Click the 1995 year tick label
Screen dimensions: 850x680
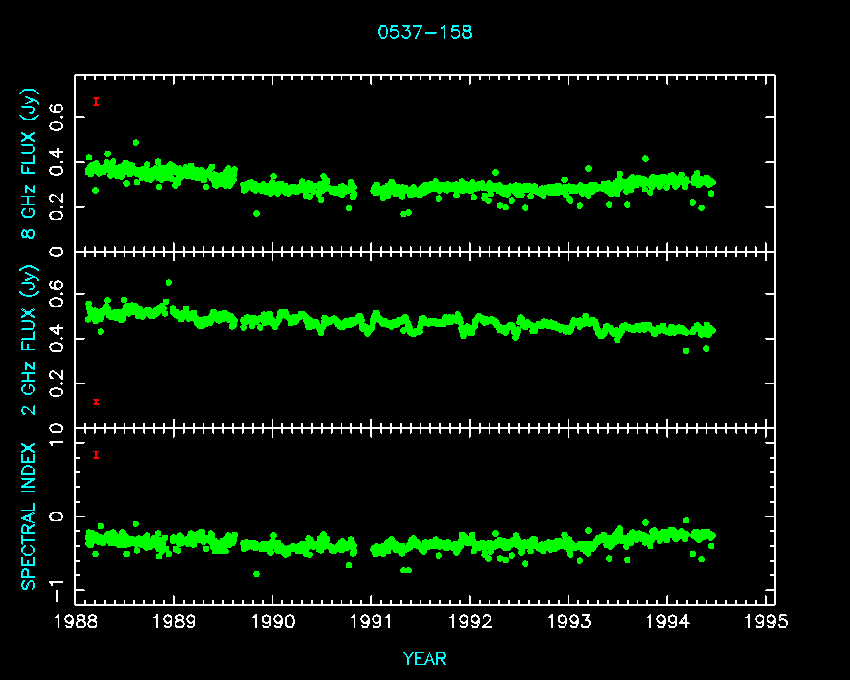(767, 621)
